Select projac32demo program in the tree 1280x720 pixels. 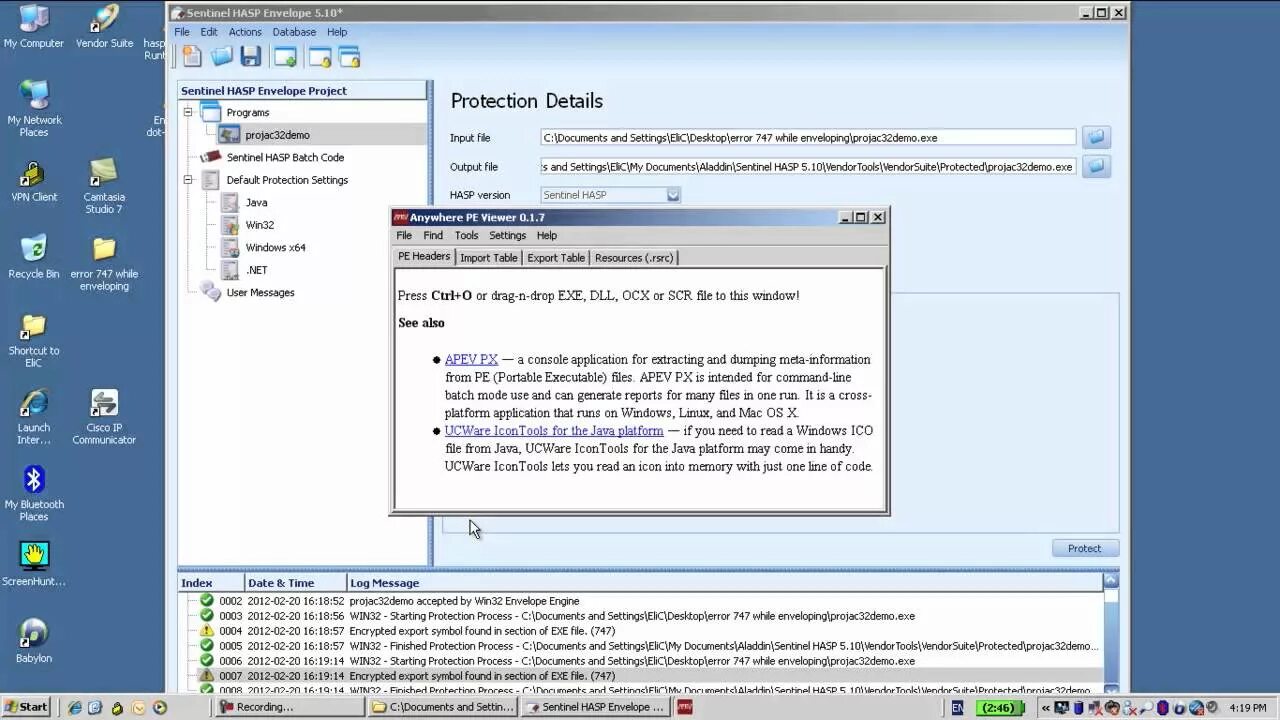[x=277, y=135]
